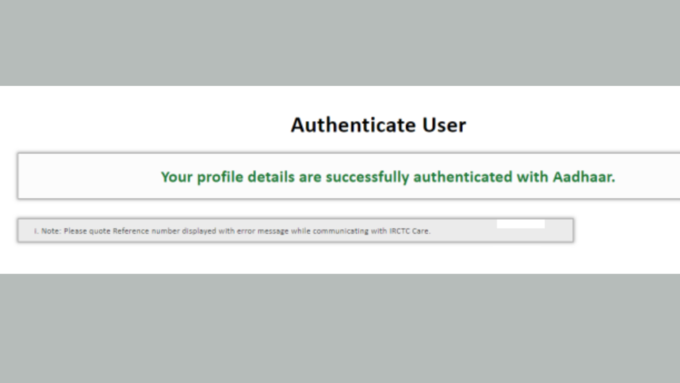
Task: Click white space right of note bar
Action: point(627,230)
